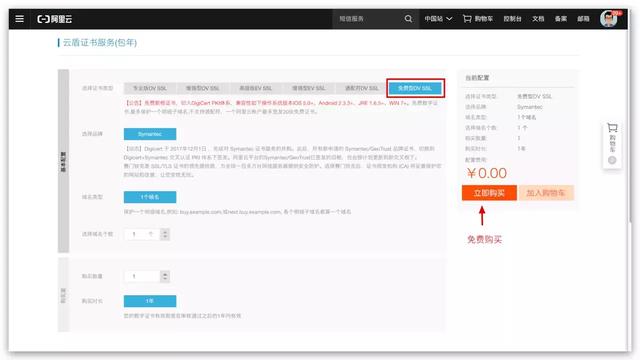Screen dimensions: 640x360
Task: Increase the purchase quantity with the up arrow
Action: point(165,273)
